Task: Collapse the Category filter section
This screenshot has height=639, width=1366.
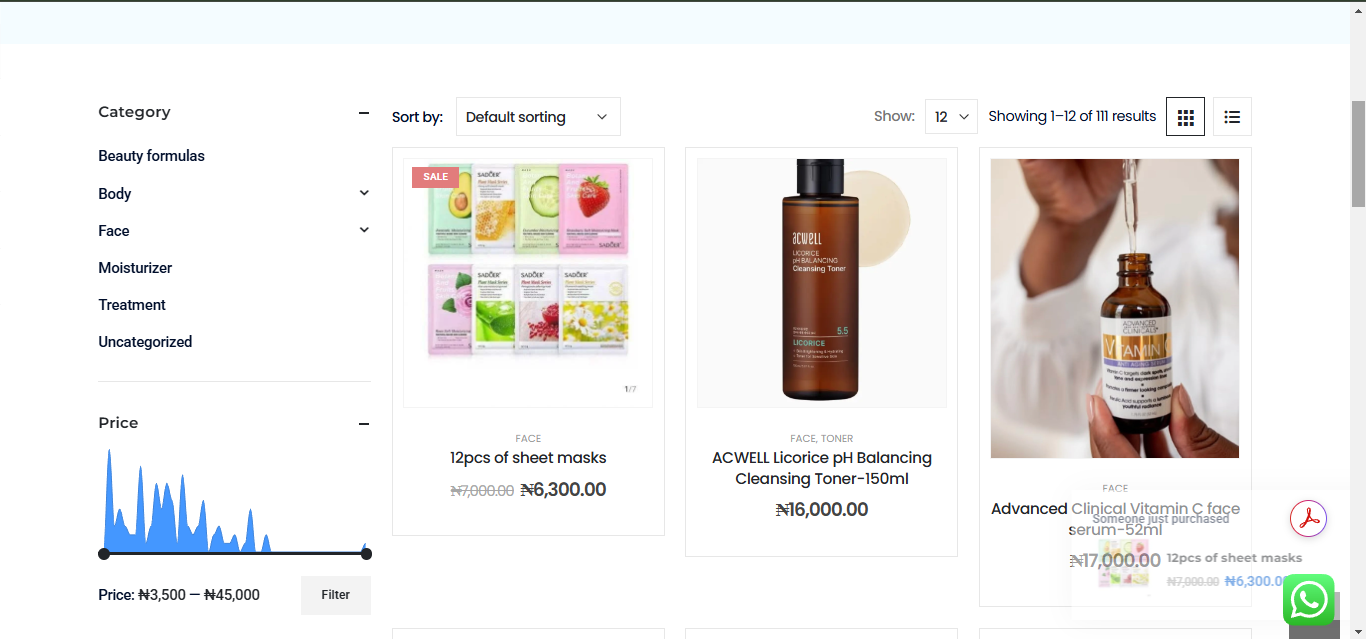Action: tap(364, 113)
